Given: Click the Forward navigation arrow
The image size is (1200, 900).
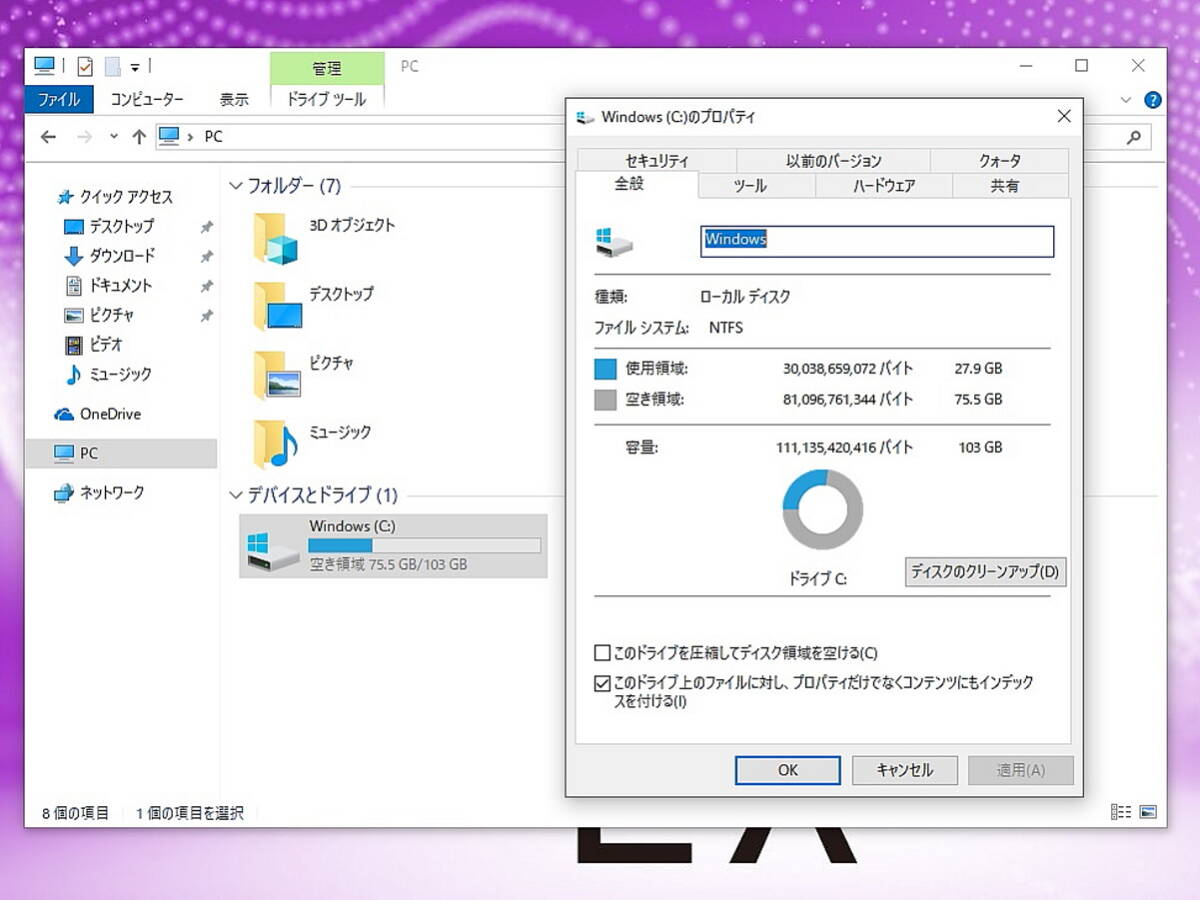Looking at the screenshot, I should pyautogui.click(x=84, y=136).
